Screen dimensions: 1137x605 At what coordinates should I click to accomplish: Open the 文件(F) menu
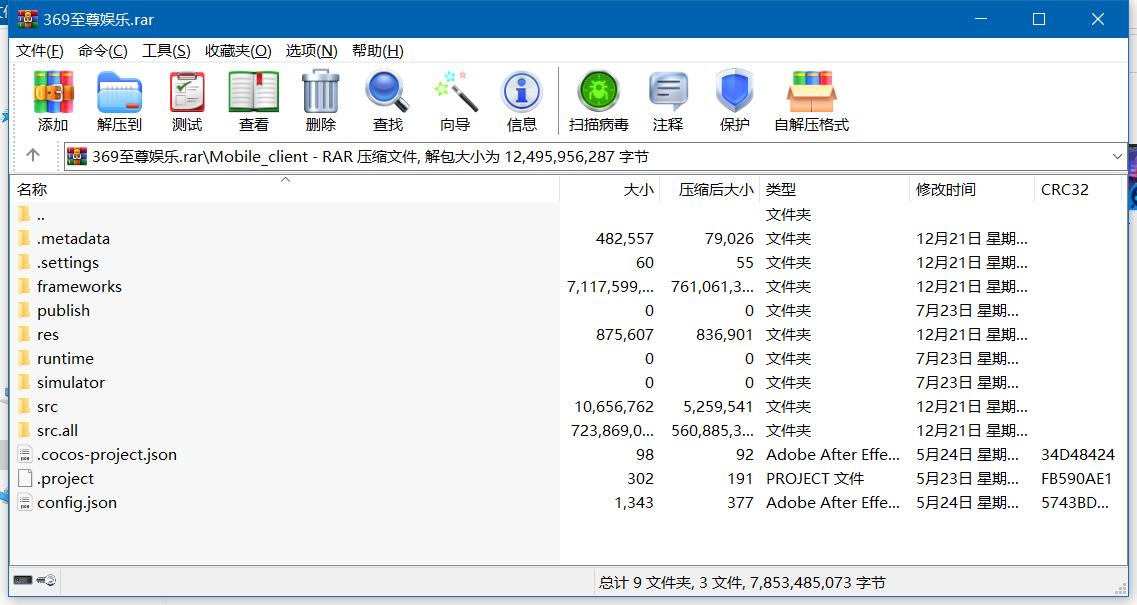pos(40,51)
